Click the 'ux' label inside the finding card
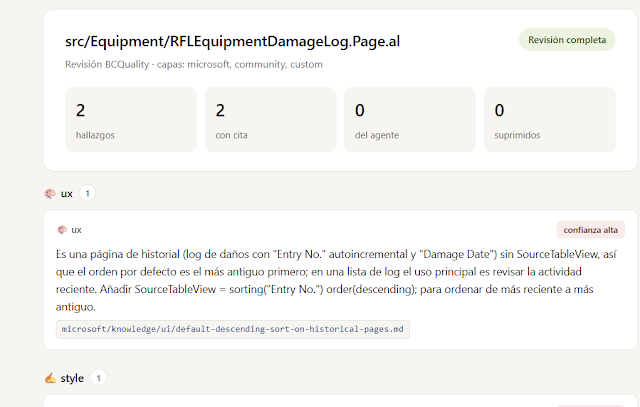This screenshot has width=640, height=407. (x=76, y=230)
